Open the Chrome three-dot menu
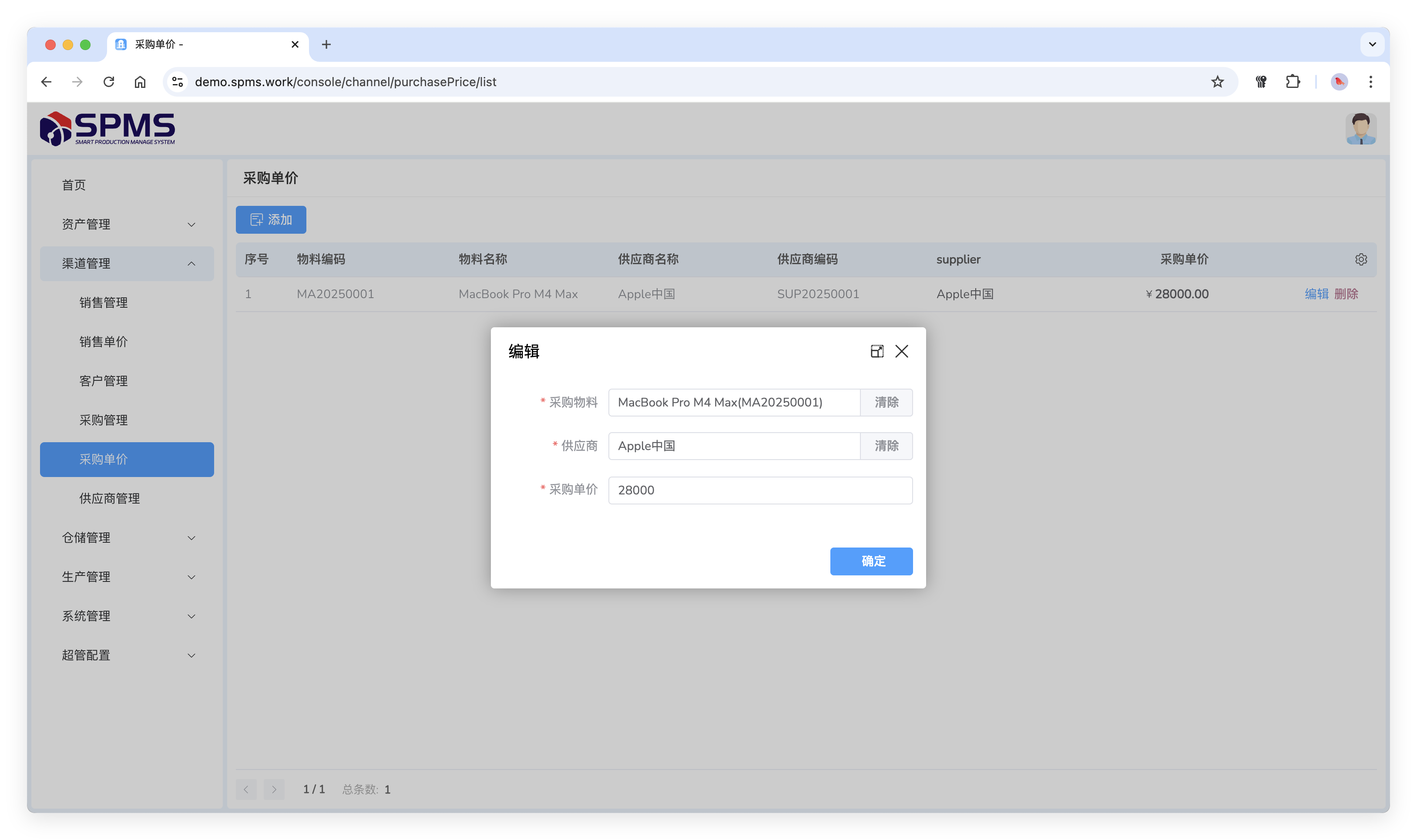Image resolution: width=1417 pixels, height=840 pixels. 1370,82
